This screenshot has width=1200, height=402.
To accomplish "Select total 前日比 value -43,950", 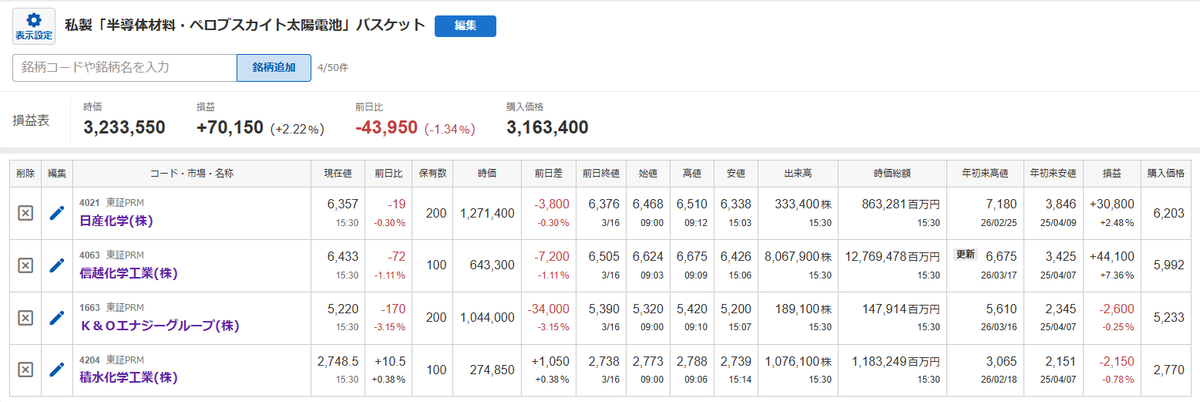I will pyautogui.click(x=387, y=127).
